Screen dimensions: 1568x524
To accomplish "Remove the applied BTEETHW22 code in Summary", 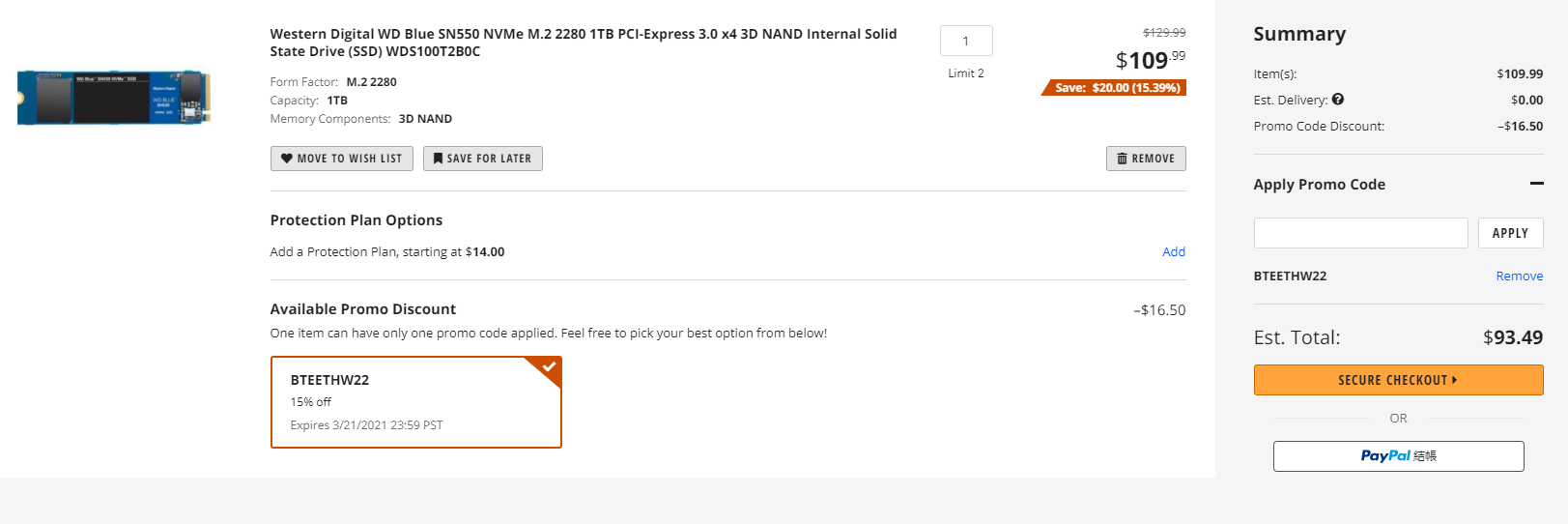I will click(x=1519, y=276).
